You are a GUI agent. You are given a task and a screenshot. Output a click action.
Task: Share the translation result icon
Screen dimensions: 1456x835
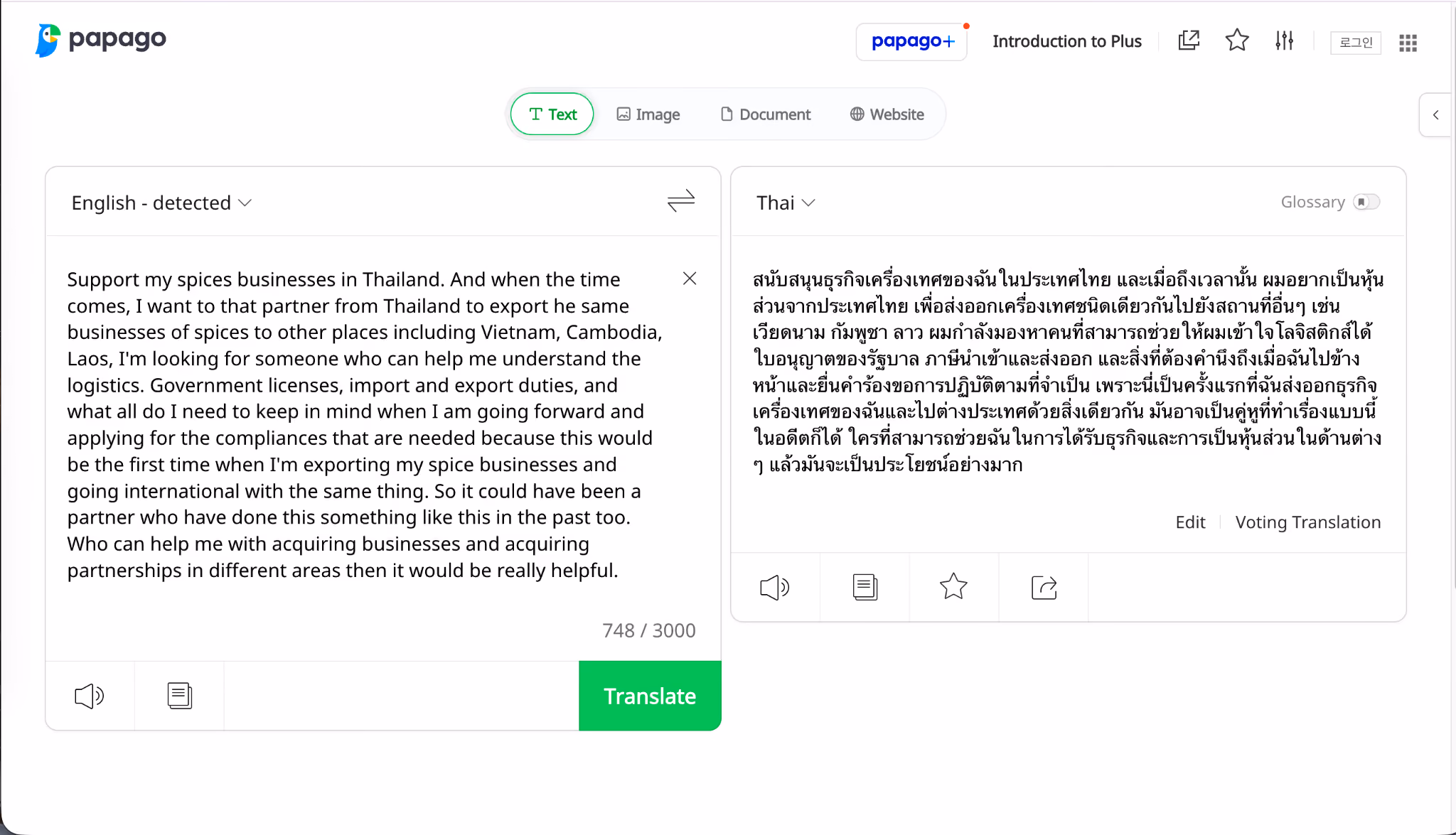click(1044, 587)
